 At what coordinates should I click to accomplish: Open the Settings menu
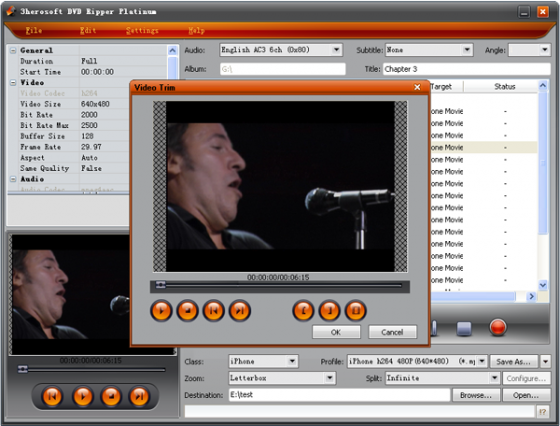[142, 30]
